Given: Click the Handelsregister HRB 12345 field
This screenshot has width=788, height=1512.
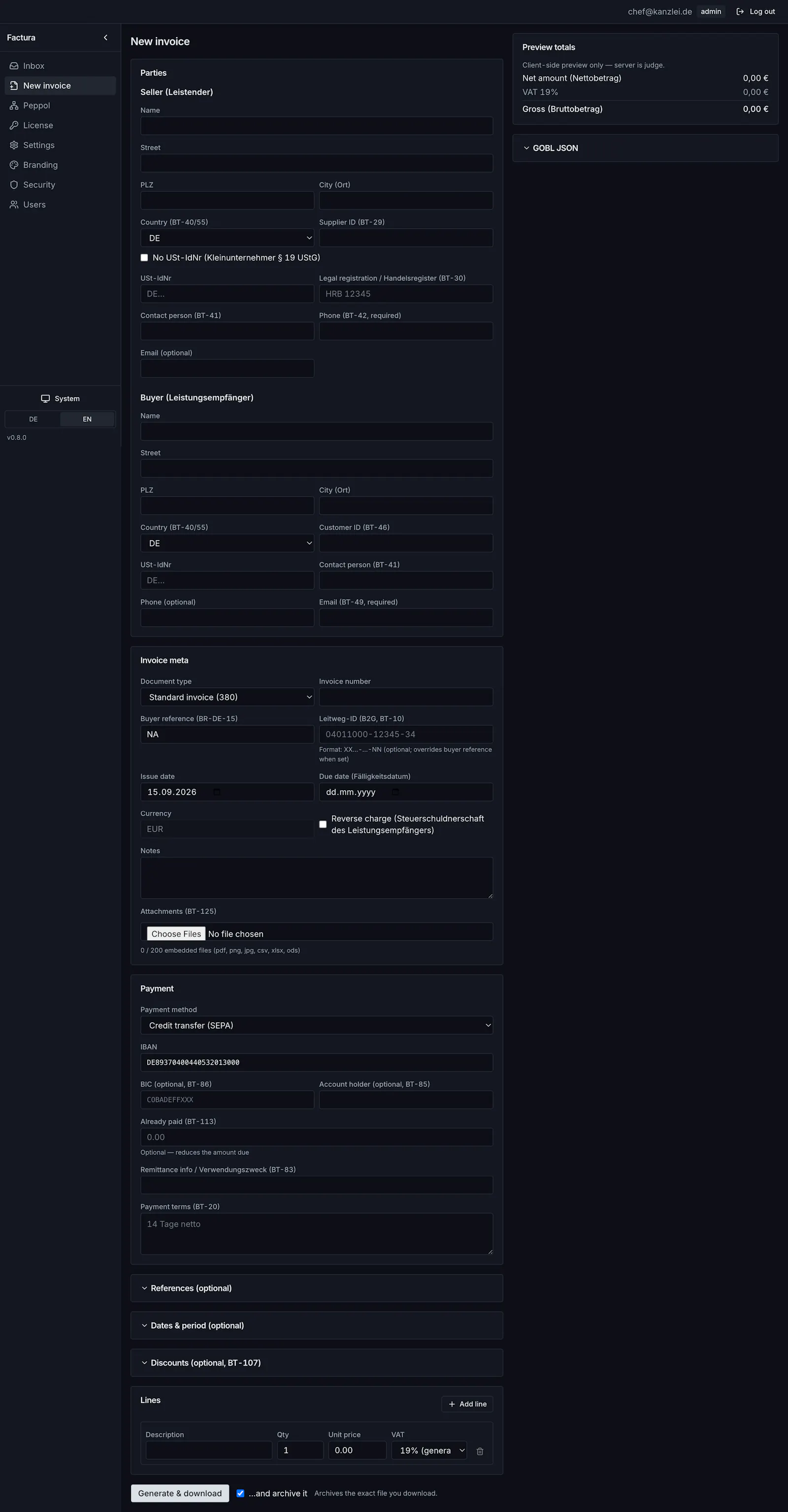Looking at the screenshot, I should click(x=405, y=294).
